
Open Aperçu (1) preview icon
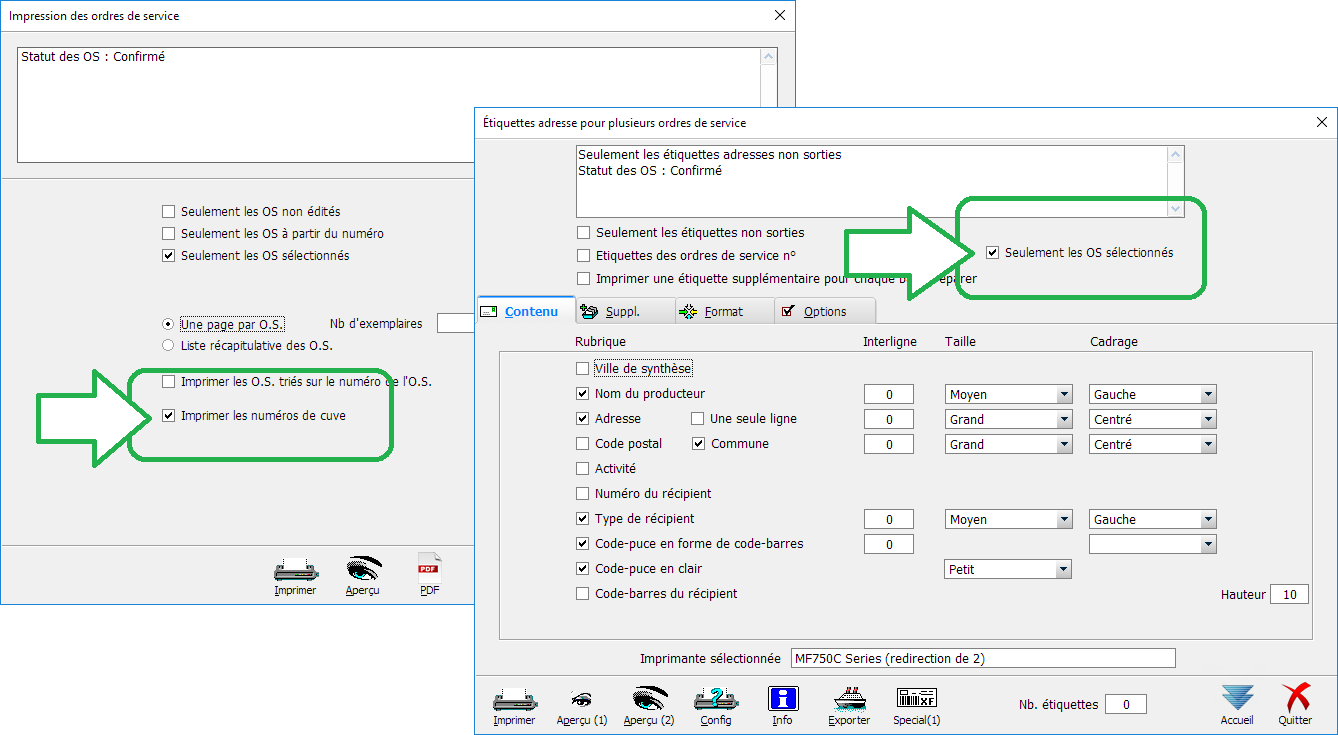(582, 699)
